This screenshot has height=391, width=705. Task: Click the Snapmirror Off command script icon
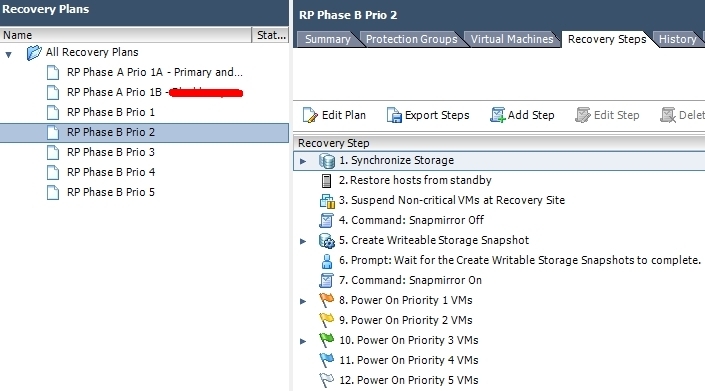coord(326,220)
